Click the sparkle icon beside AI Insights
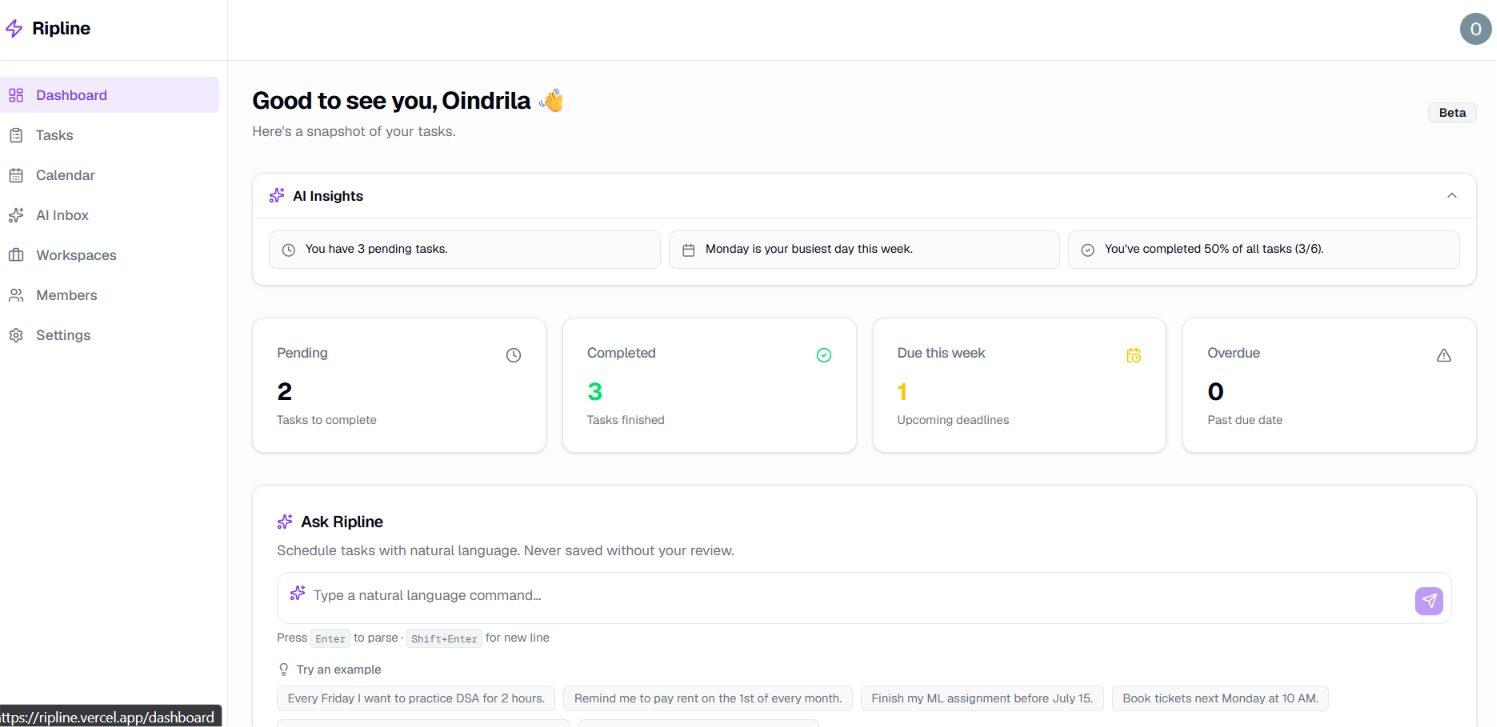Image resolution: width=1497 pixels, height=727 pixels. tap(277, 196)
